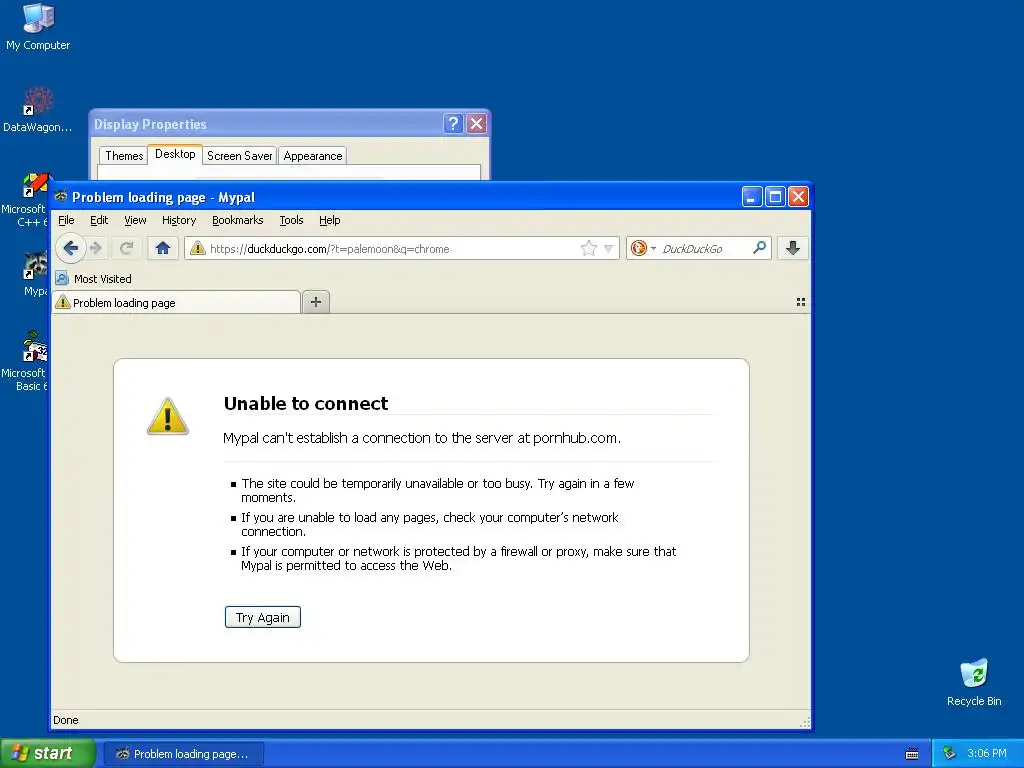Click the Forward navigation arrow
This screenshot has width=1024, height=768.
(96, 248)
